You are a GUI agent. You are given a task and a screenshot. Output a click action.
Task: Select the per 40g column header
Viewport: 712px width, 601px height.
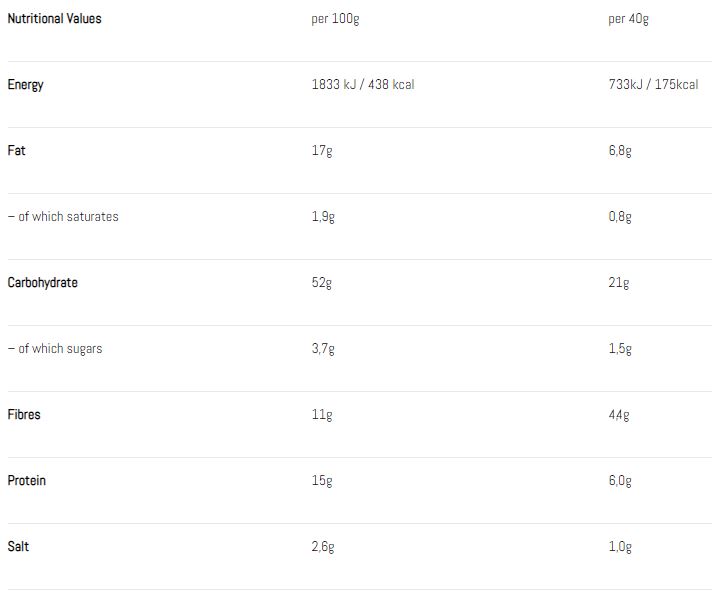pyautogui.click(x=628, y=19)
